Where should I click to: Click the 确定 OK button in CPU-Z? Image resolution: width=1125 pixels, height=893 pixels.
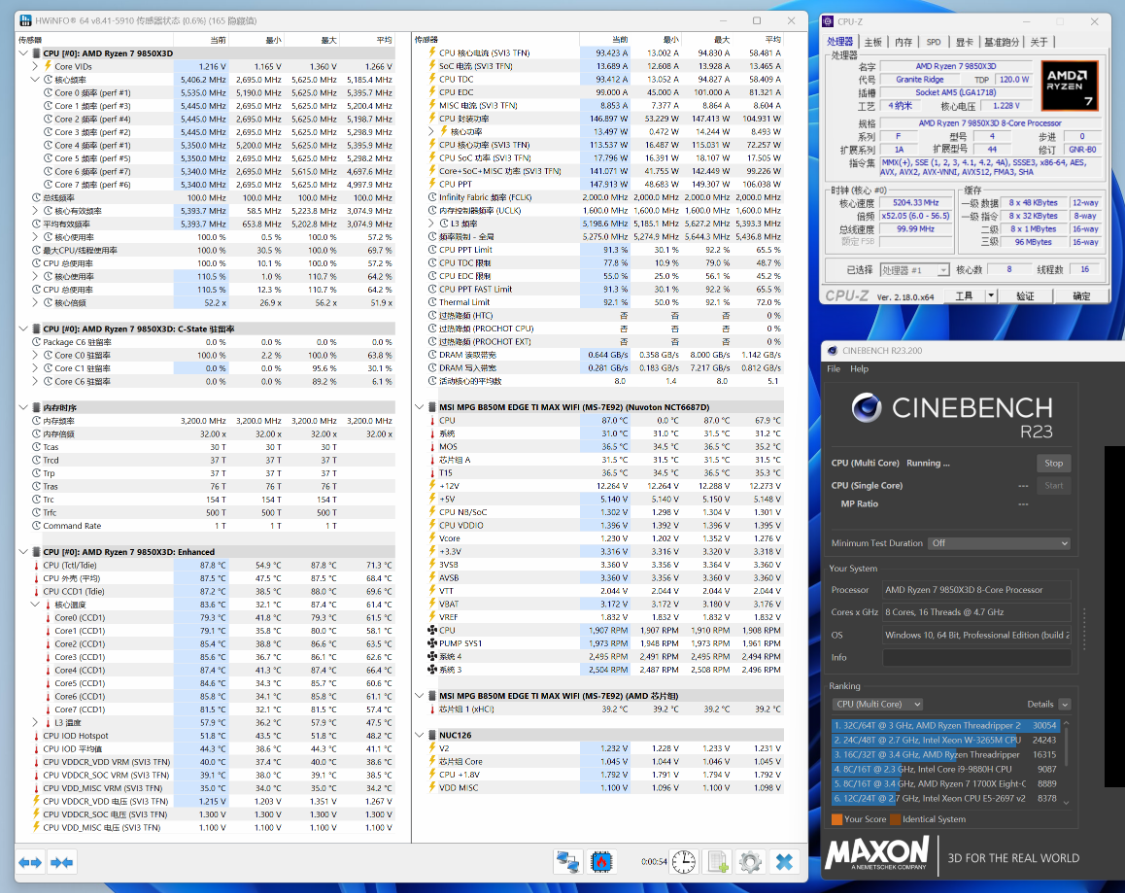(x=1081, y=296)
